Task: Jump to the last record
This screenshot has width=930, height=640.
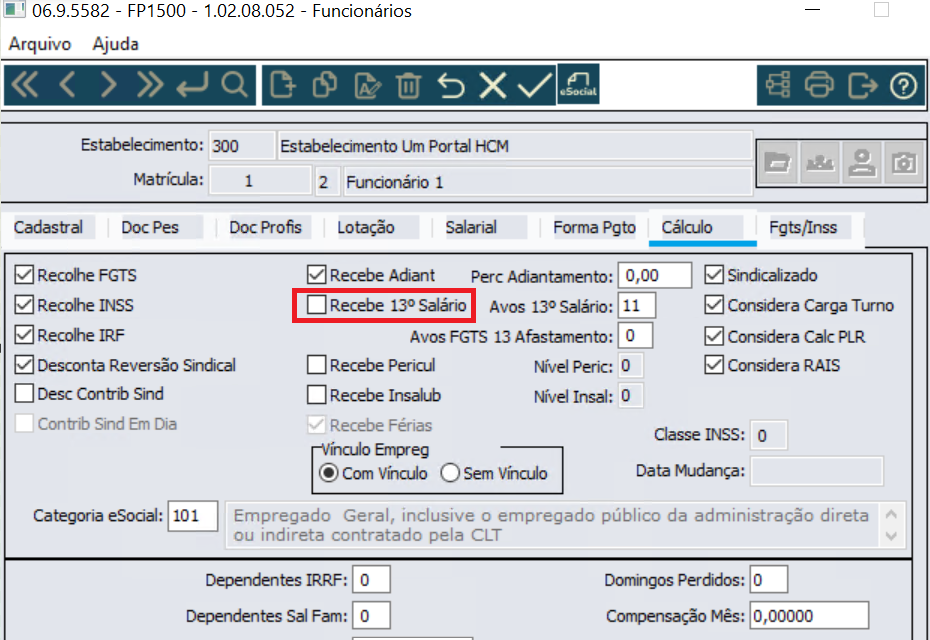Action: [149, 85]
